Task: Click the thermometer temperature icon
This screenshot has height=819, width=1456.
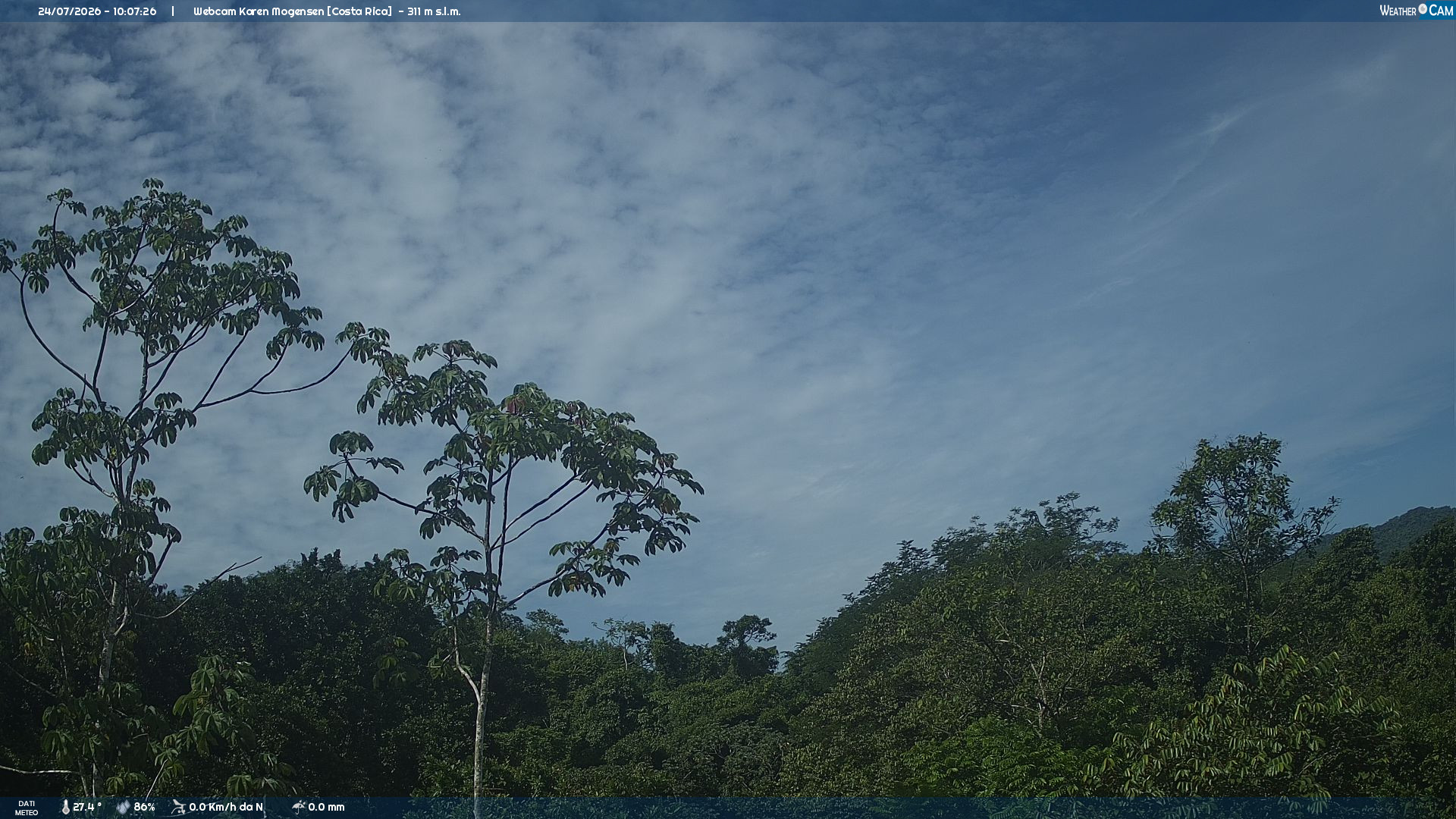Action: [65, 808]
